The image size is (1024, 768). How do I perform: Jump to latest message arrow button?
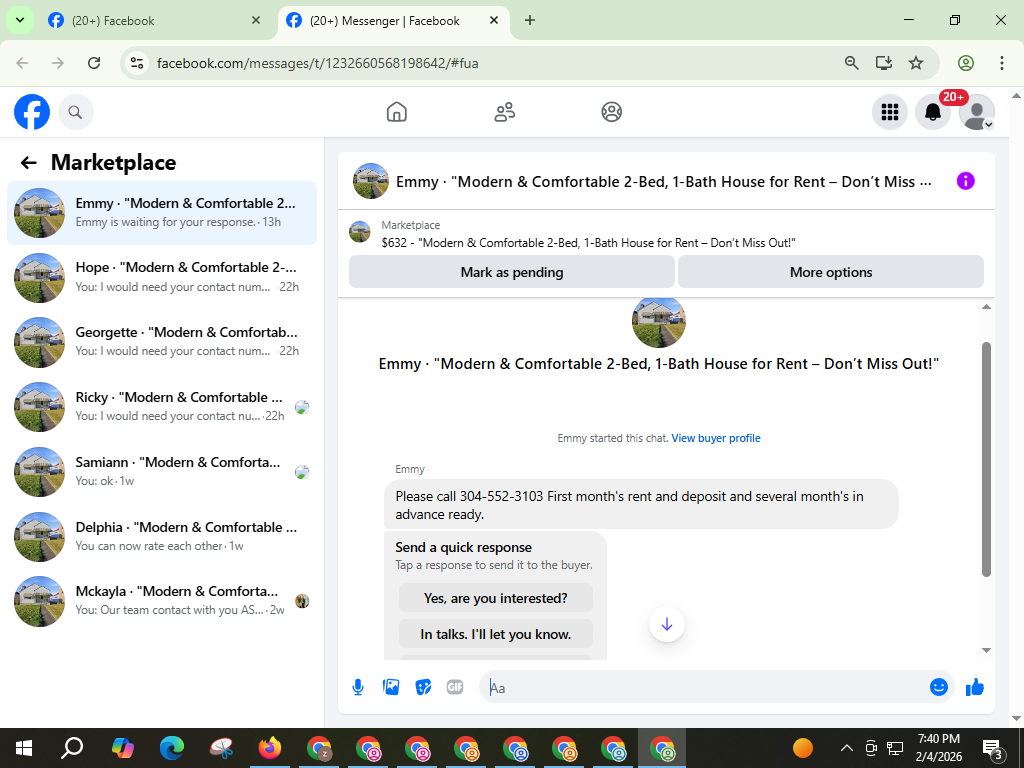click(x=667, y=624)
